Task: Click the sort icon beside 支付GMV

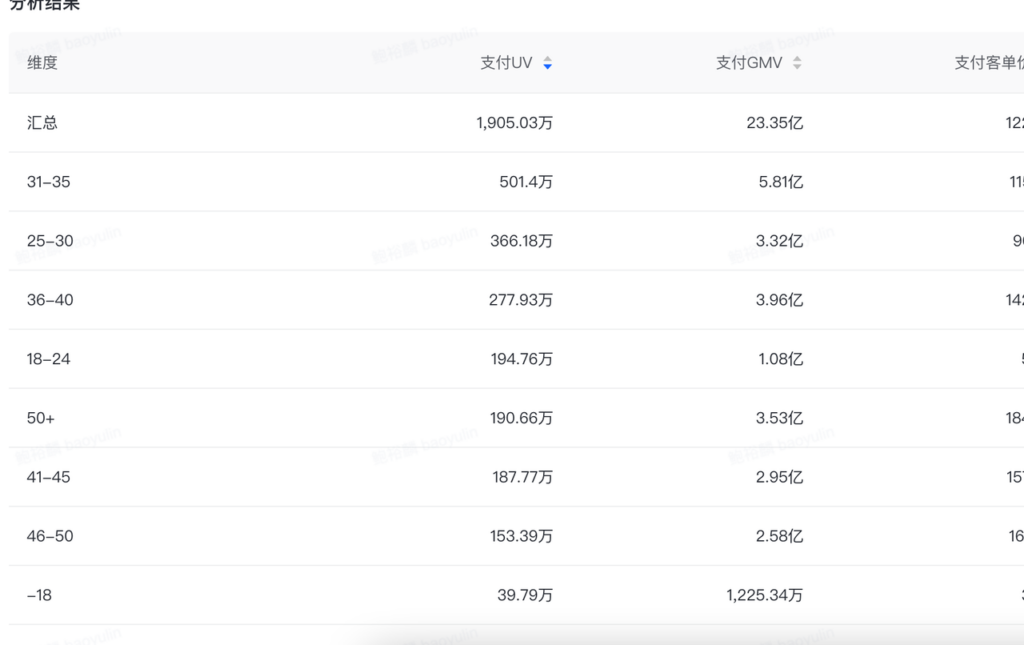Action: pyautogui.click(x=797, y=63)
